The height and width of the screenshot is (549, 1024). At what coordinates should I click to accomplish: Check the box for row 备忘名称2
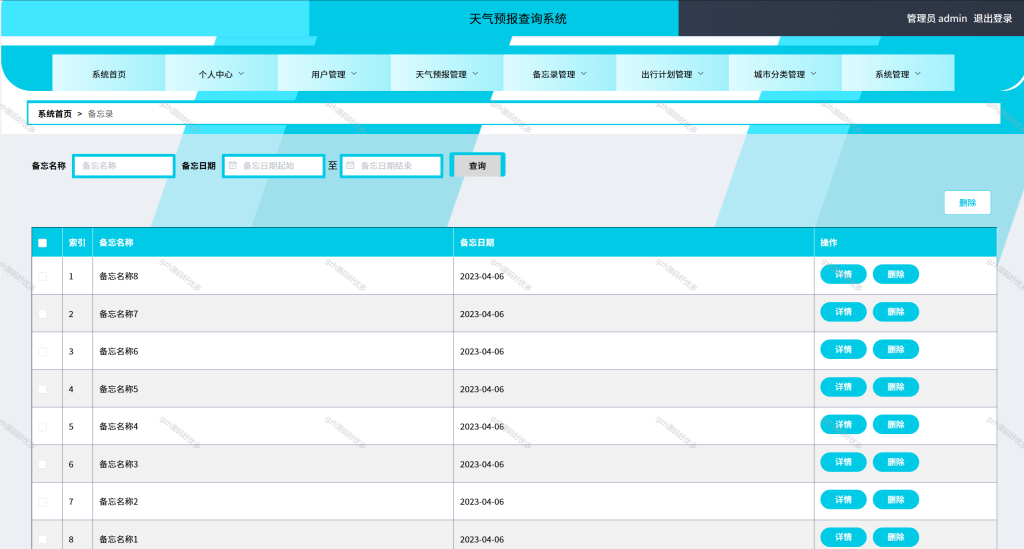click(42, 502)
